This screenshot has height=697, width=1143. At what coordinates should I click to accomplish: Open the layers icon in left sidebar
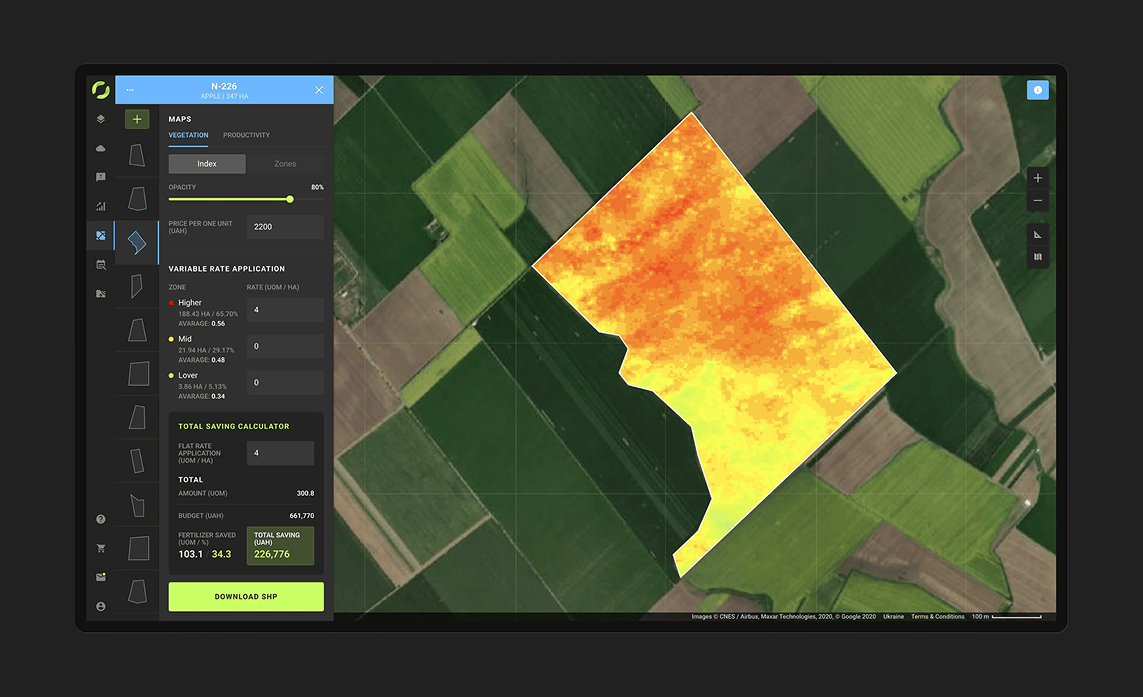click(100, 119)
